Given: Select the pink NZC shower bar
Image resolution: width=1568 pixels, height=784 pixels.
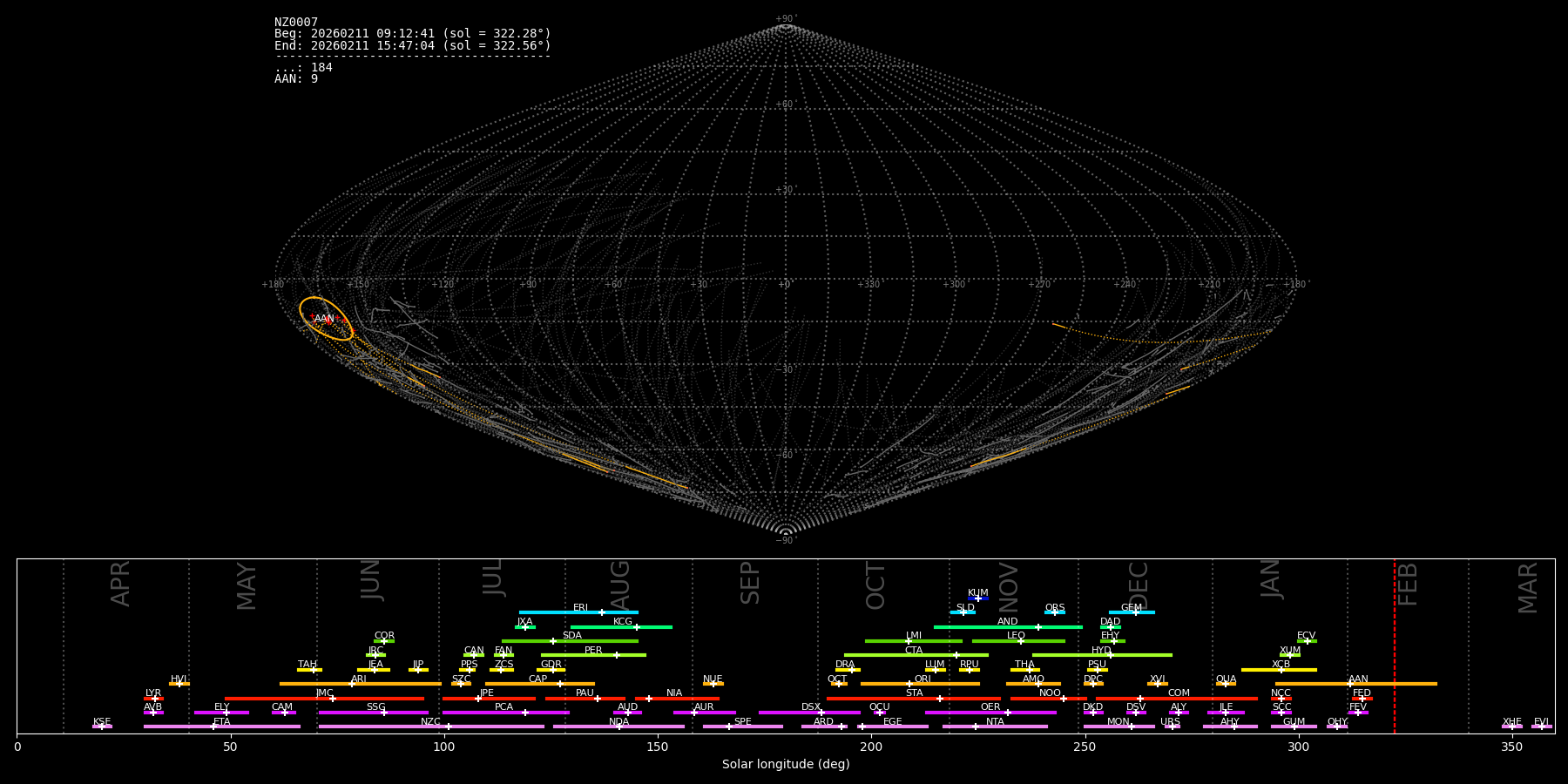Looking at the screenshot, I should click(x=431, y=727).
